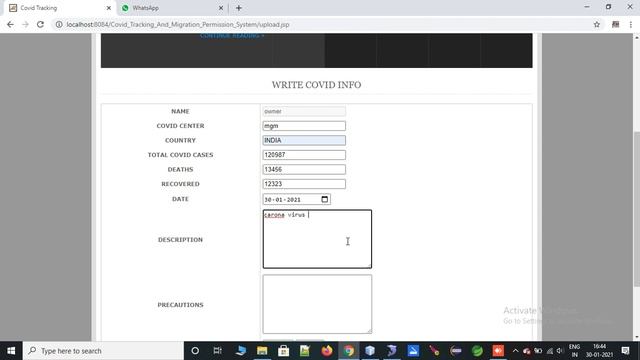The image size is (640, 360).
Task: Click the PRECAUTIONS label
Action: pos(180,305)
